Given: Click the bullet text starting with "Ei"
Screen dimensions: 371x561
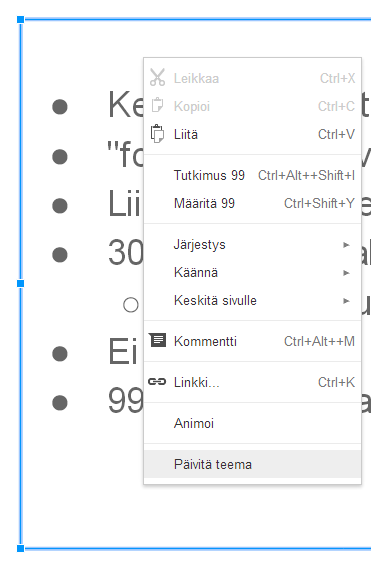Looking at the screenshot, I should (123, 352).
